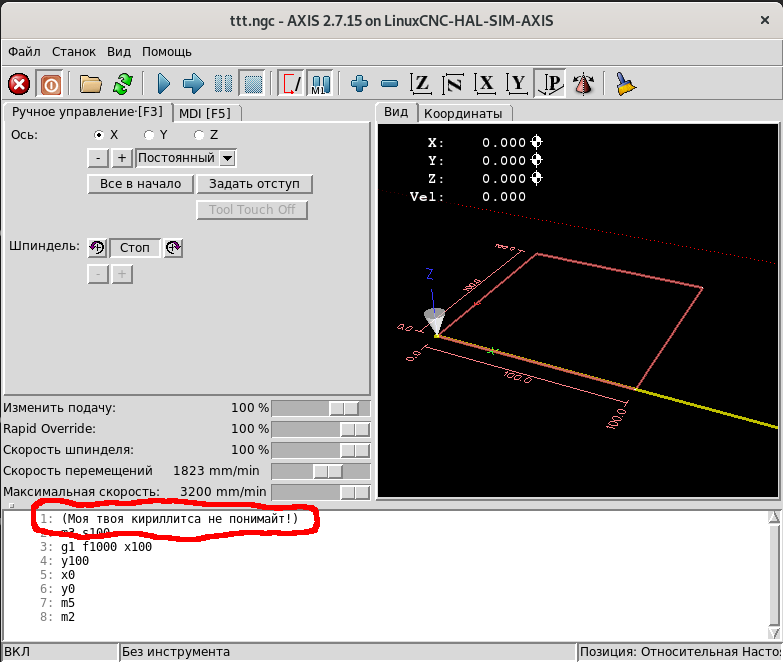Select G-code line 6 'y0'
Screen dimensions: 783x662
68,589
